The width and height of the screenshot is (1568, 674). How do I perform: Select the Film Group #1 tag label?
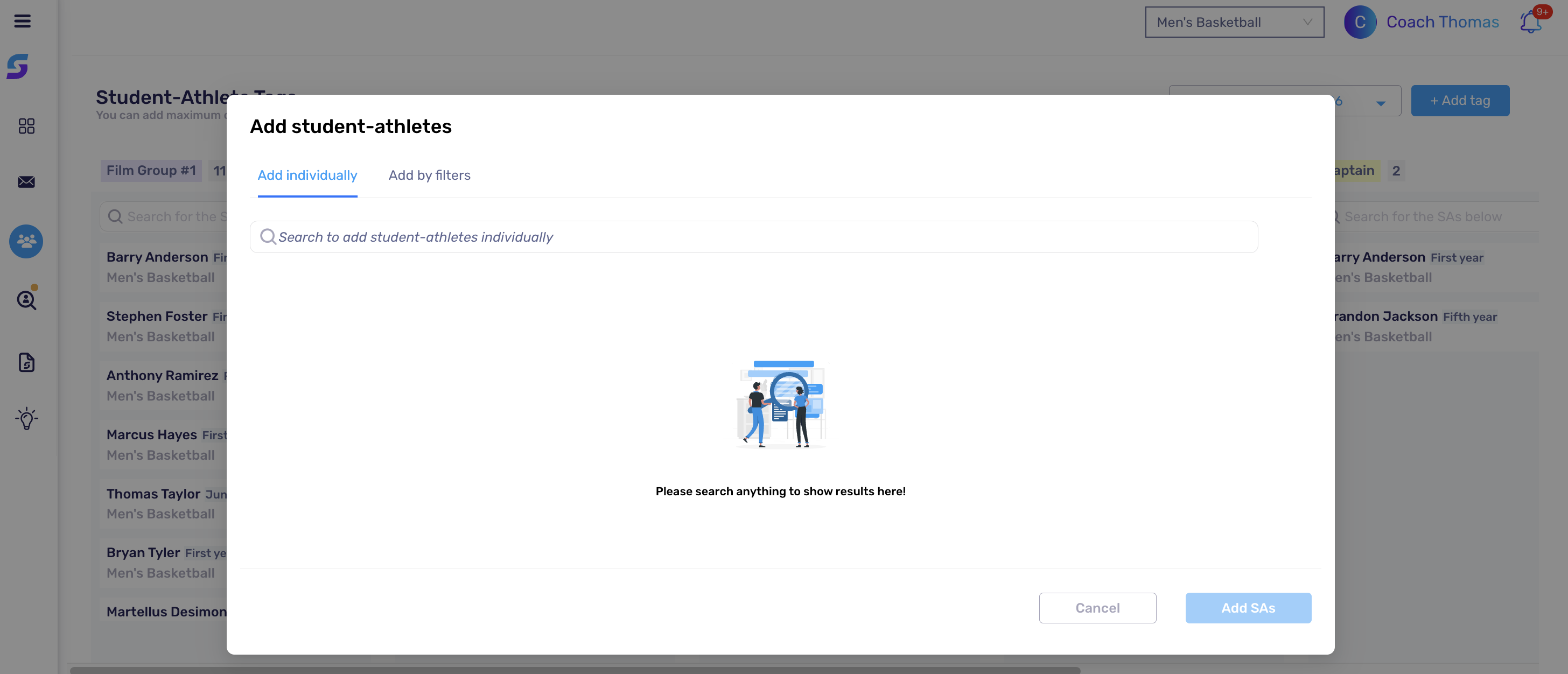tap(151, 170)
